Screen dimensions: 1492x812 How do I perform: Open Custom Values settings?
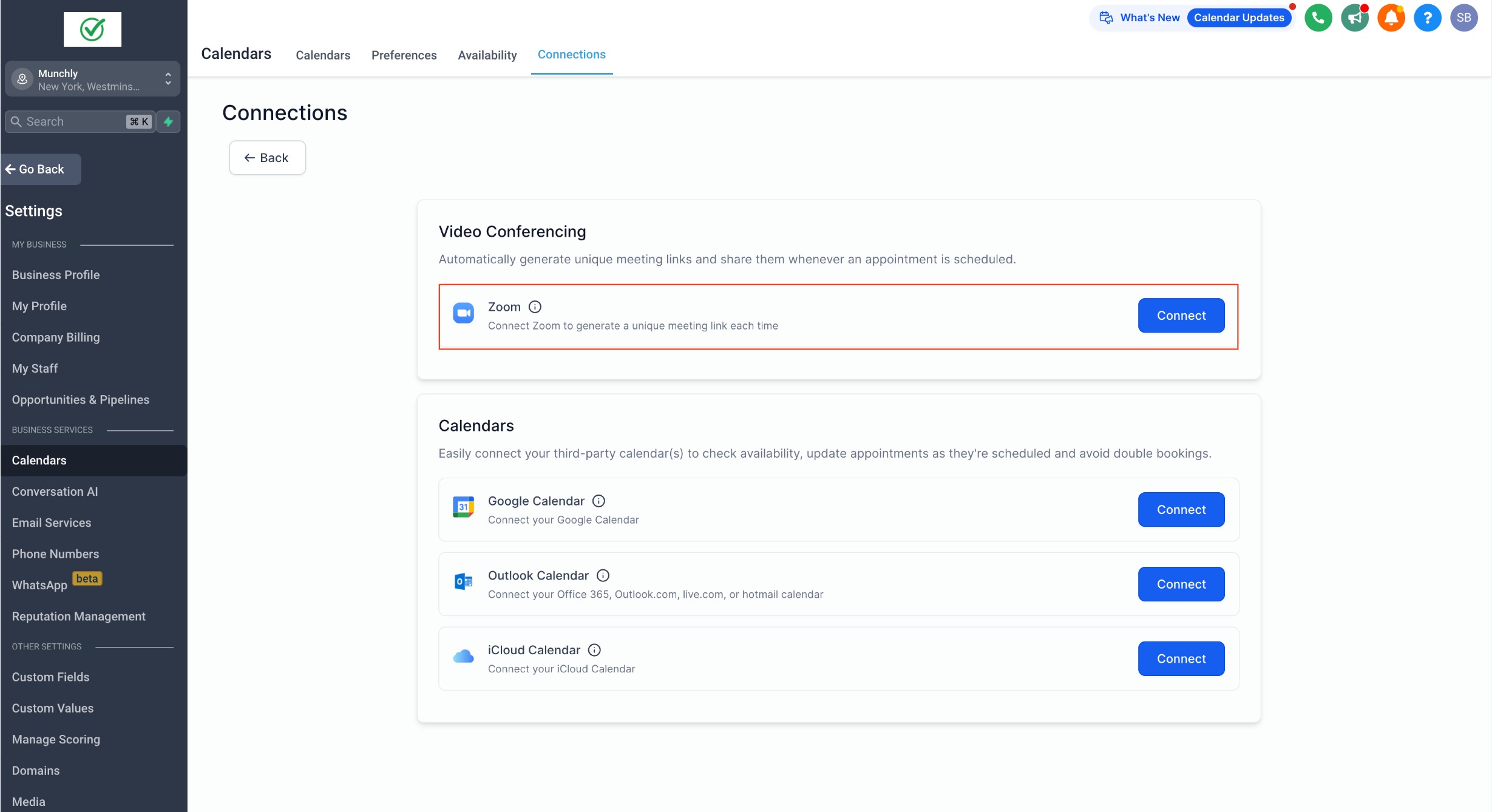pyautogui.click(x=53, y=708)
